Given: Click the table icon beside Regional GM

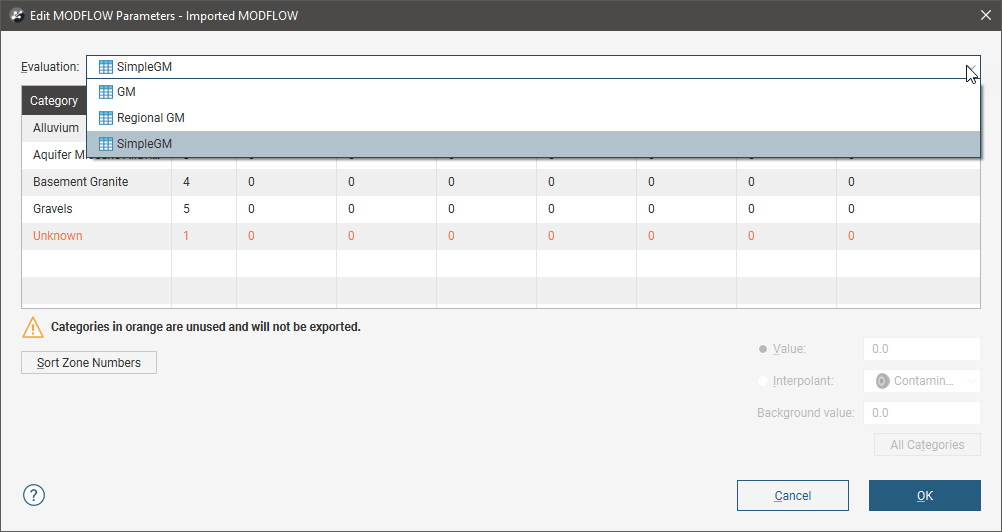Looking at the screenshot, I should point(106,118).
